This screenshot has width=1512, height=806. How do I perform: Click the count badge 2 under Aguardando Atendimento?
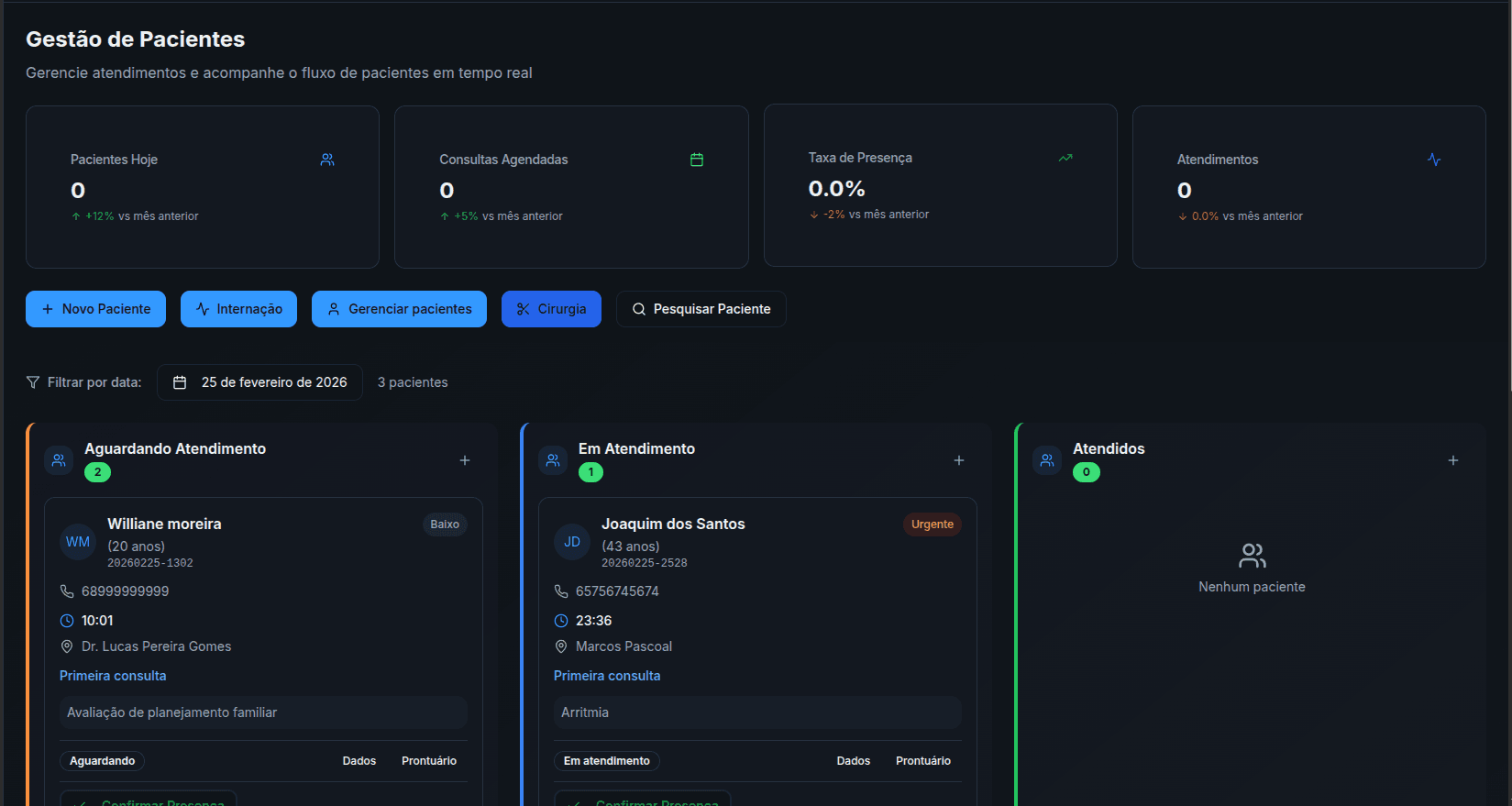pyautogui.click(x=98, y=472)
